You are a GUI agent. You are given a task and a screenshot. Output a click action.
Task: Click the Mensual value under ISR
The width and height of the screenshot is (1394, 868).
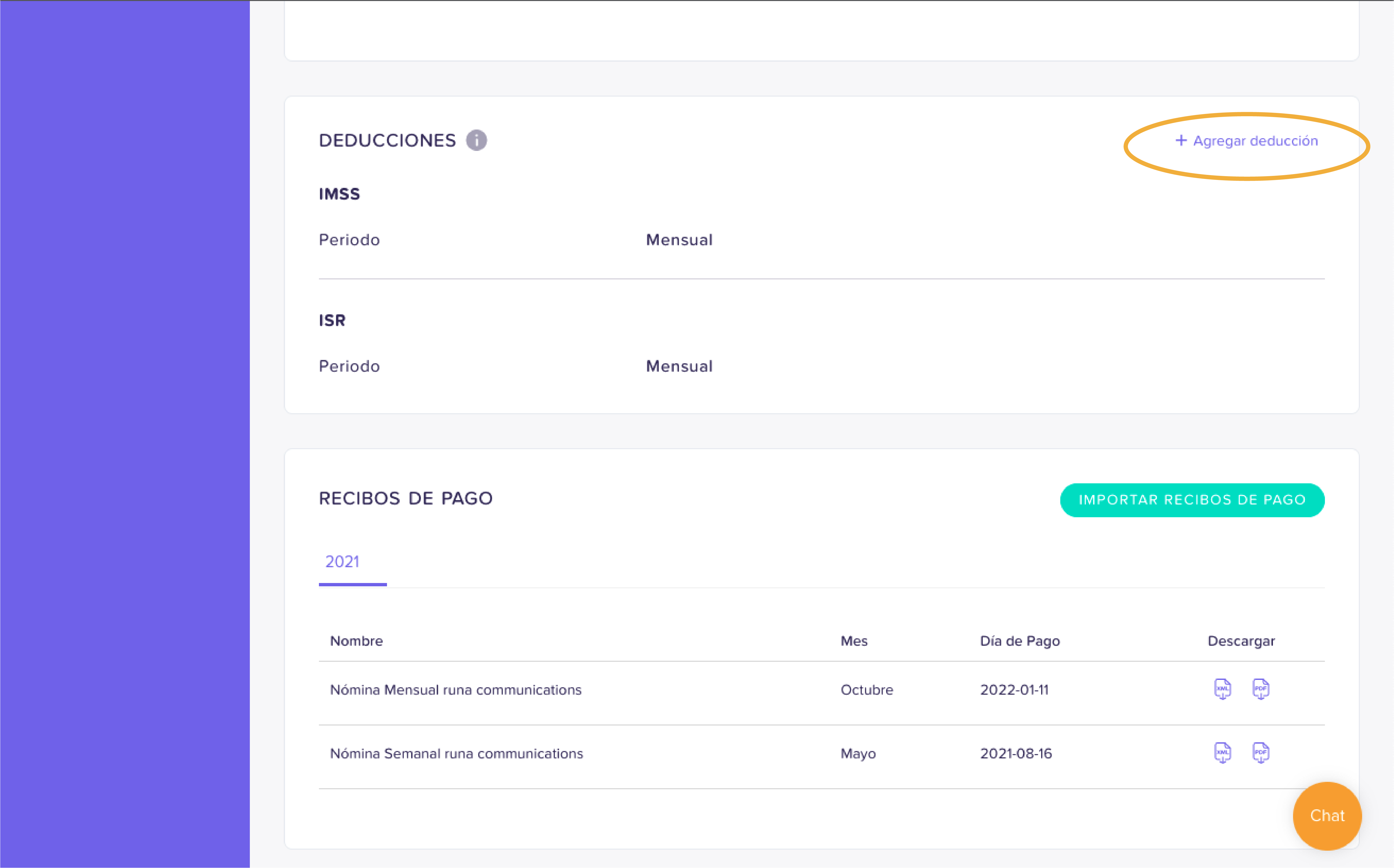679,366
